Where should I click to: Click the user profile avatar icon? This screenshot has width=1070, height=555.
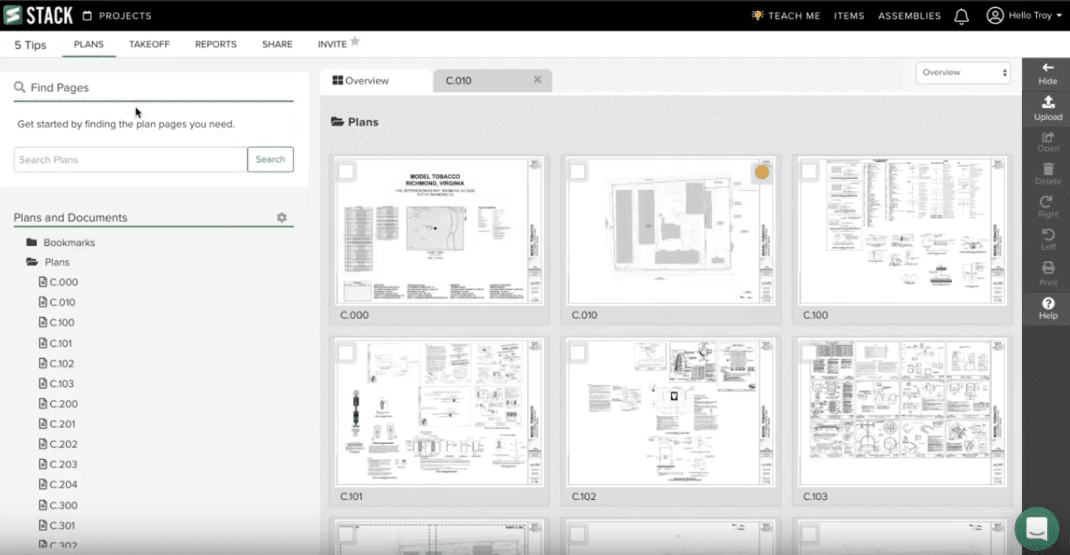[995, 15]
